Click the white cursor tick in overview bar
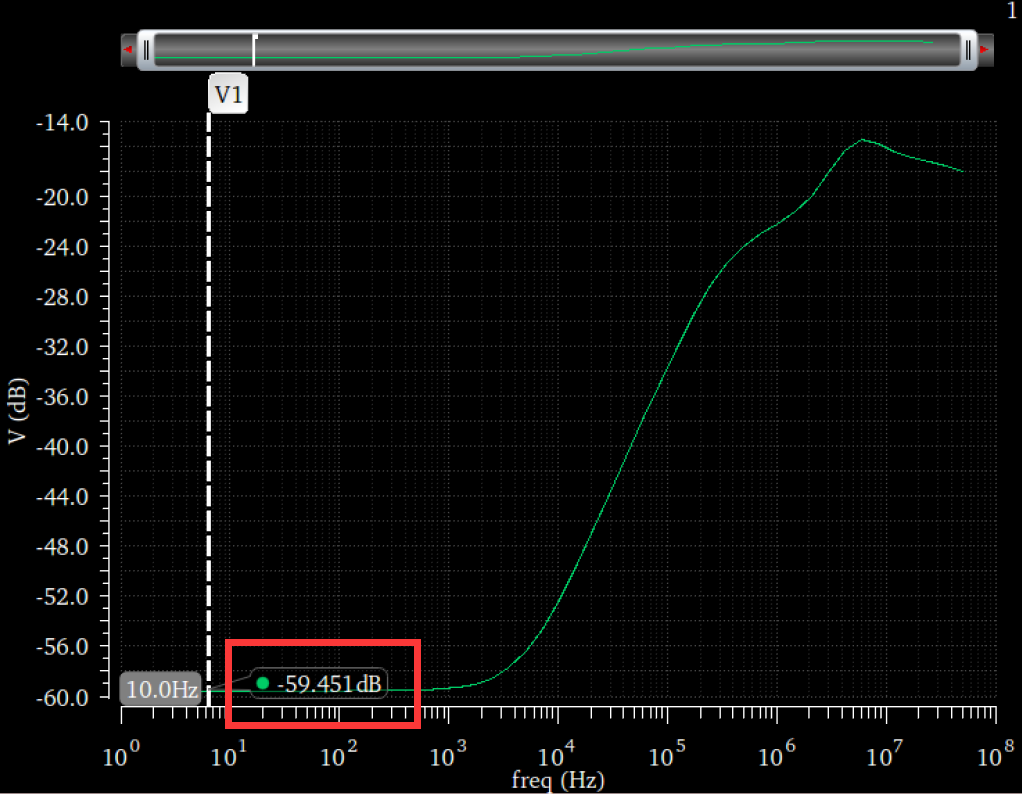1022x794 pixels. (x=254, y=50)
